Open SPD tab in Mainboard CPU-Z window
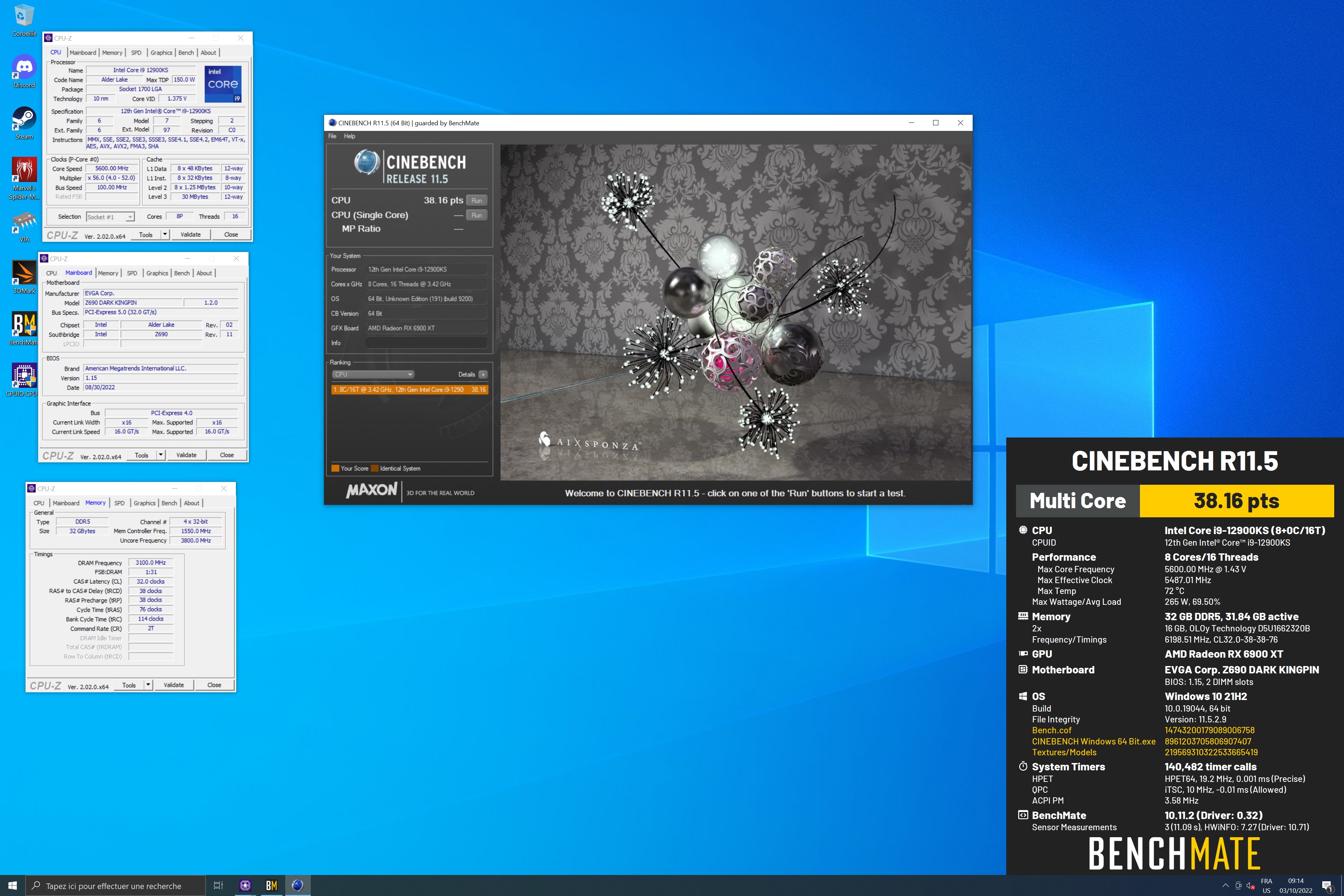The width and height of the screenshot is (1344, 896). click(132, 273)
